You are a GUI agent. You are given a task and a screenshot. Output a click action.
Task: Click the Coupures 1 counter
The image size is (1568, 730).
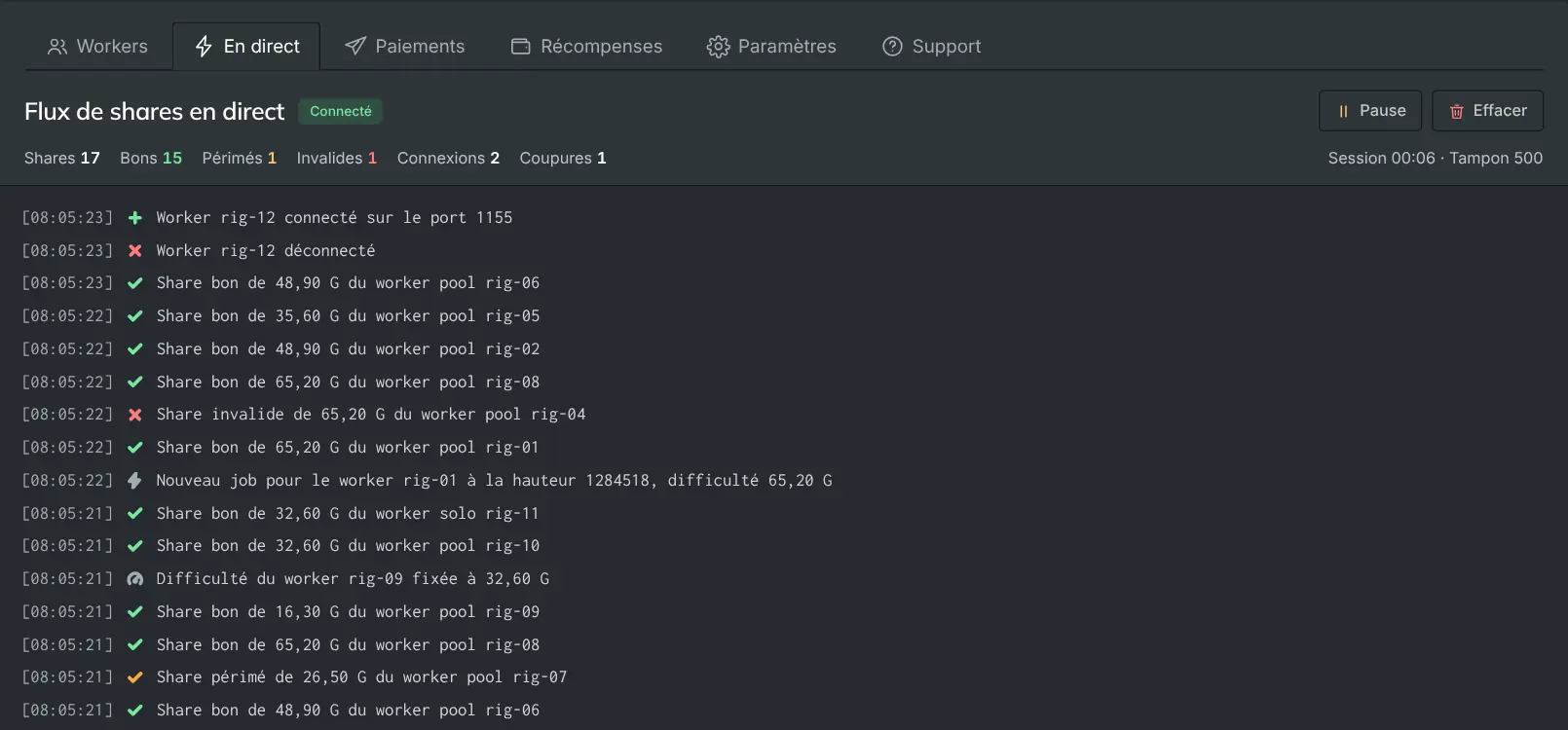563,158
